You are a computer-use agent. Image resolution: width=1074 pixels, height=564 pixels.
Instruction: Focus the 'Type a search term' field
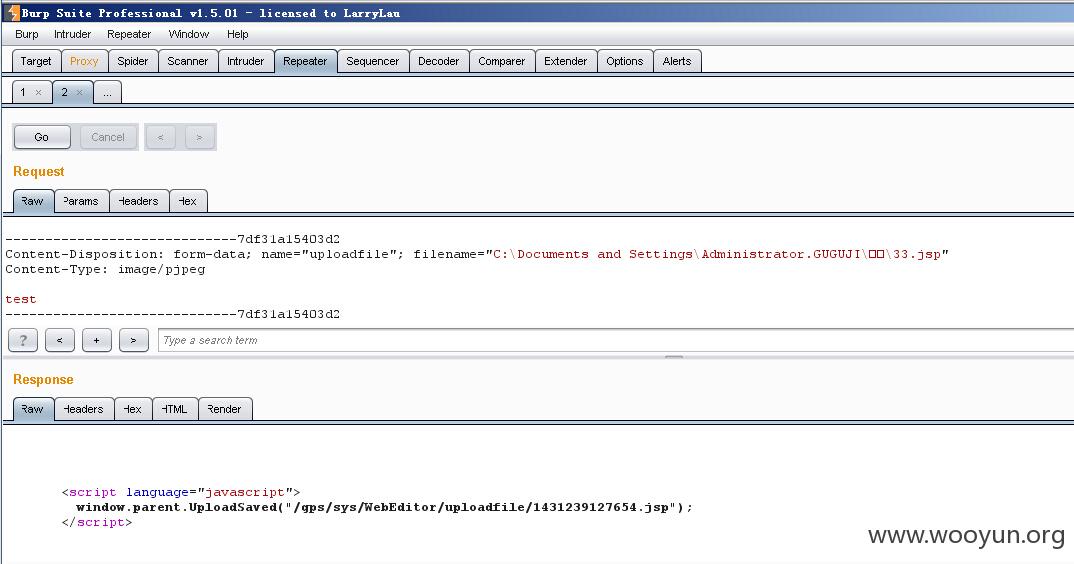[615, 340]
